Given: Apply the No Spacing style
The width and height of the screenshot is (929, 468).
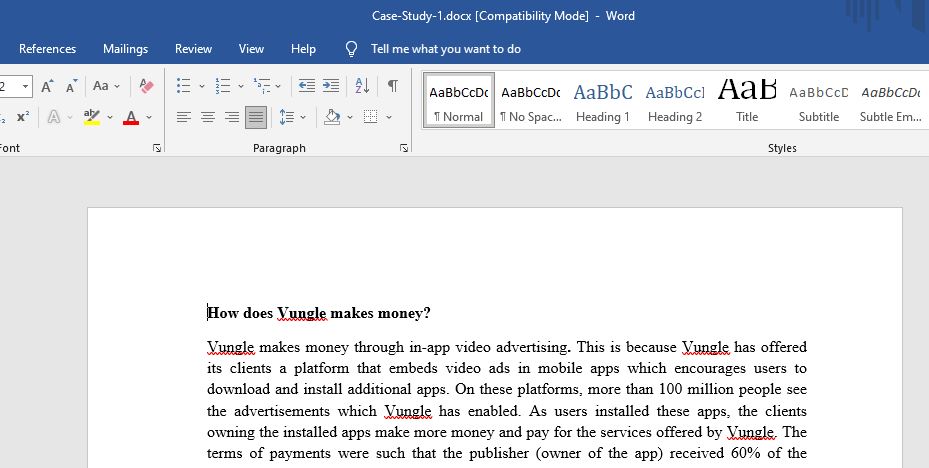Looking at the screenshot, I should click(531, 100).
